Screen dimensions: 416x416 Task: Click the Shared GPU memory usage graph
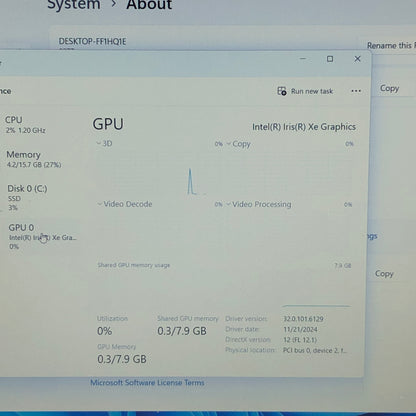224,288
